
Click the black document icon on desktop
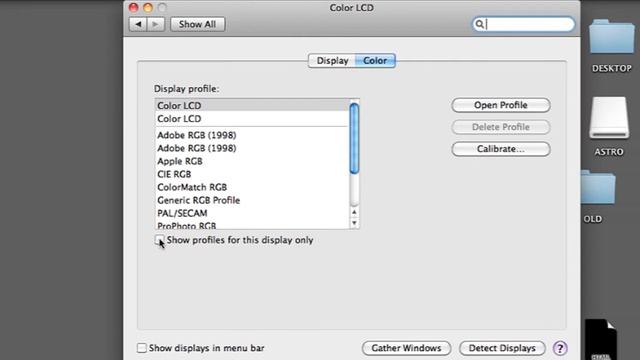click(600, 340)
